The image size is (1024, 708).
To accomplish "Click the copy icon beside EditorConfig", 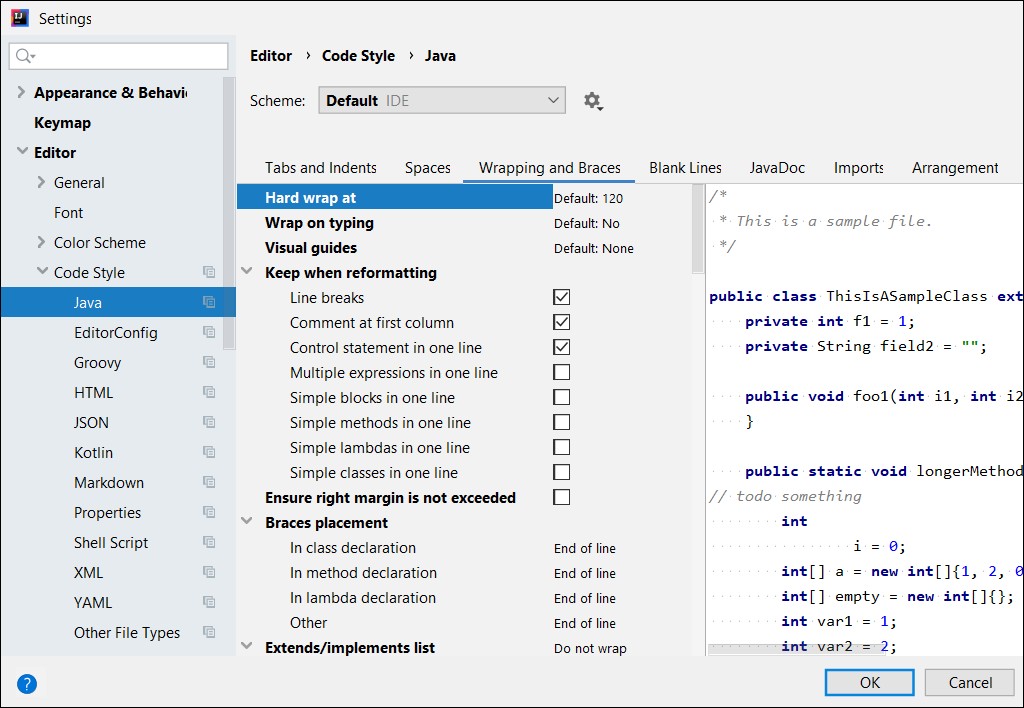I will coord(209,332).
